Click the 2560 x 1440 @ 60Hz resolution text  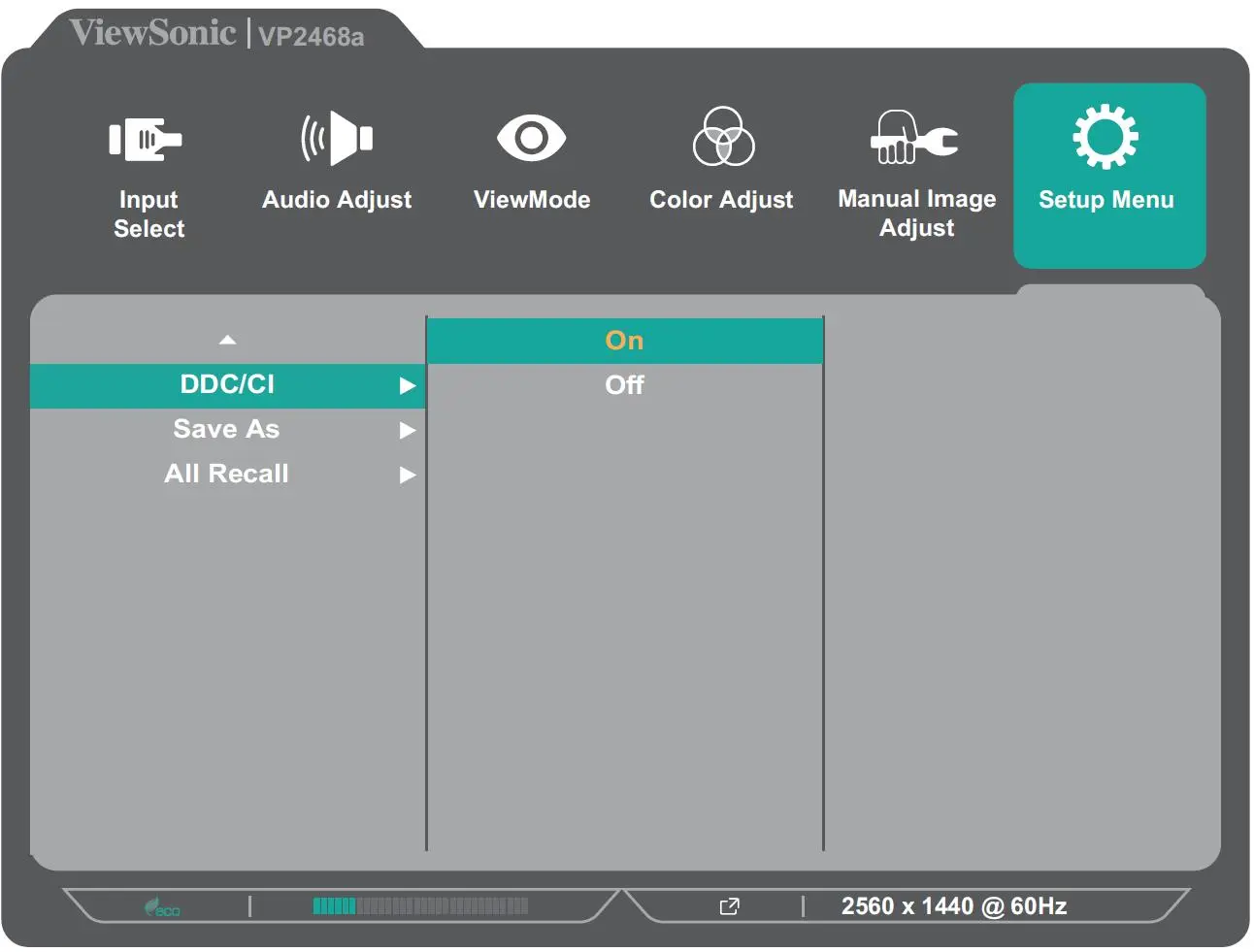954,906
